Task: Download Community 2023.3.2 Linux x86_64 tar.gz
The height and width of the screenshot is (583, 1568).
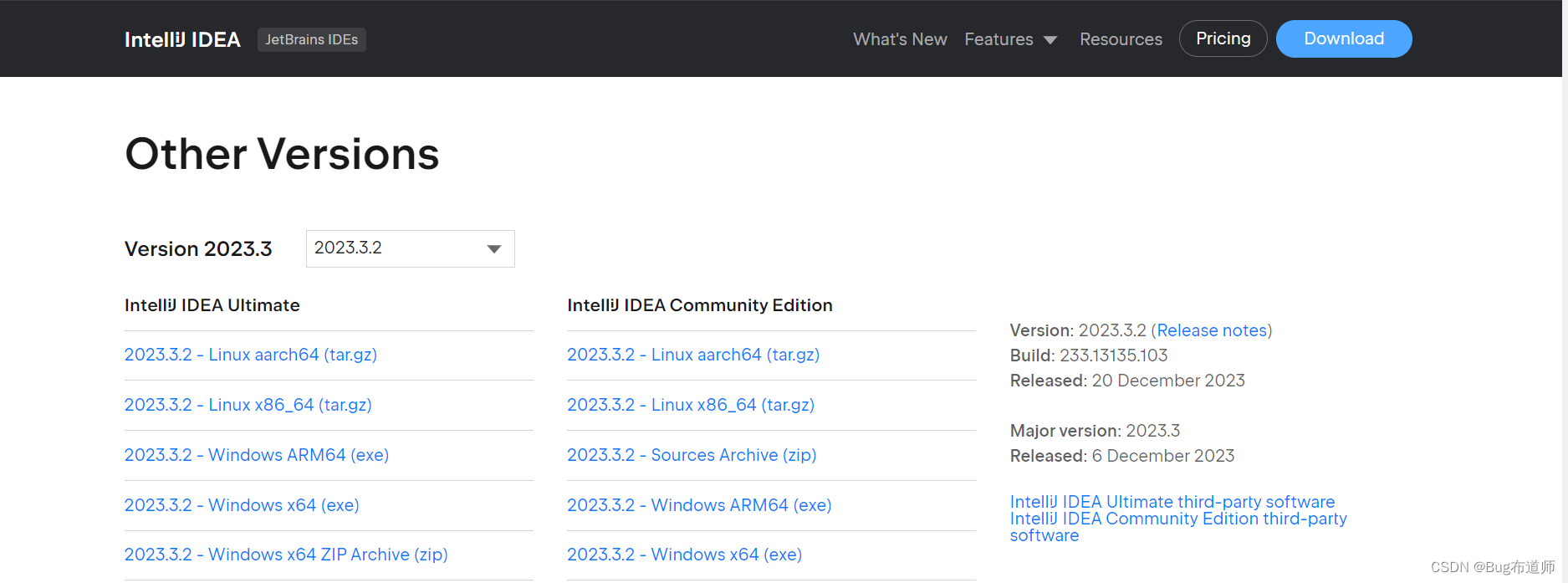Action: [691, 405]
